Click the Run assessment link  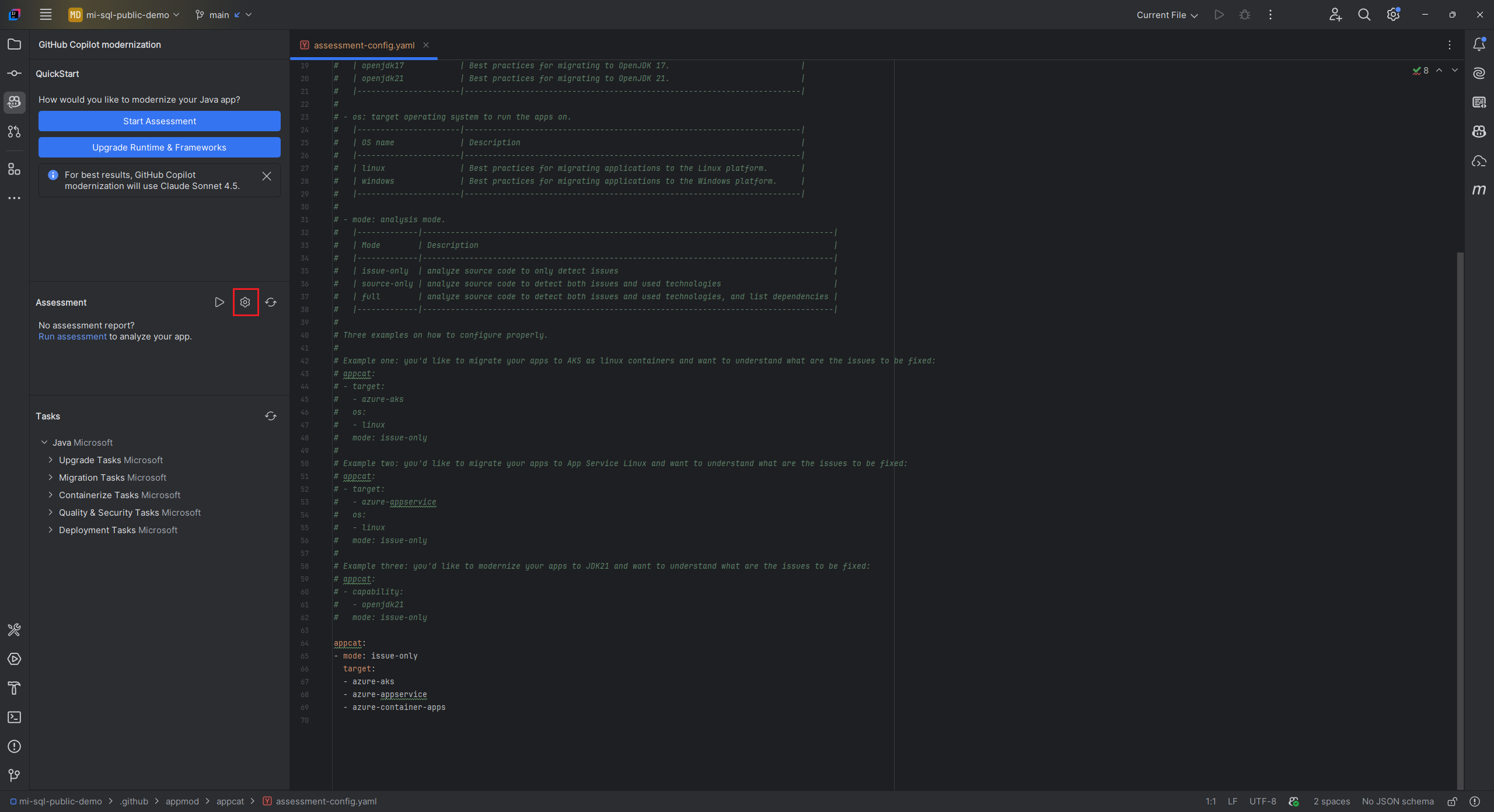72,337
